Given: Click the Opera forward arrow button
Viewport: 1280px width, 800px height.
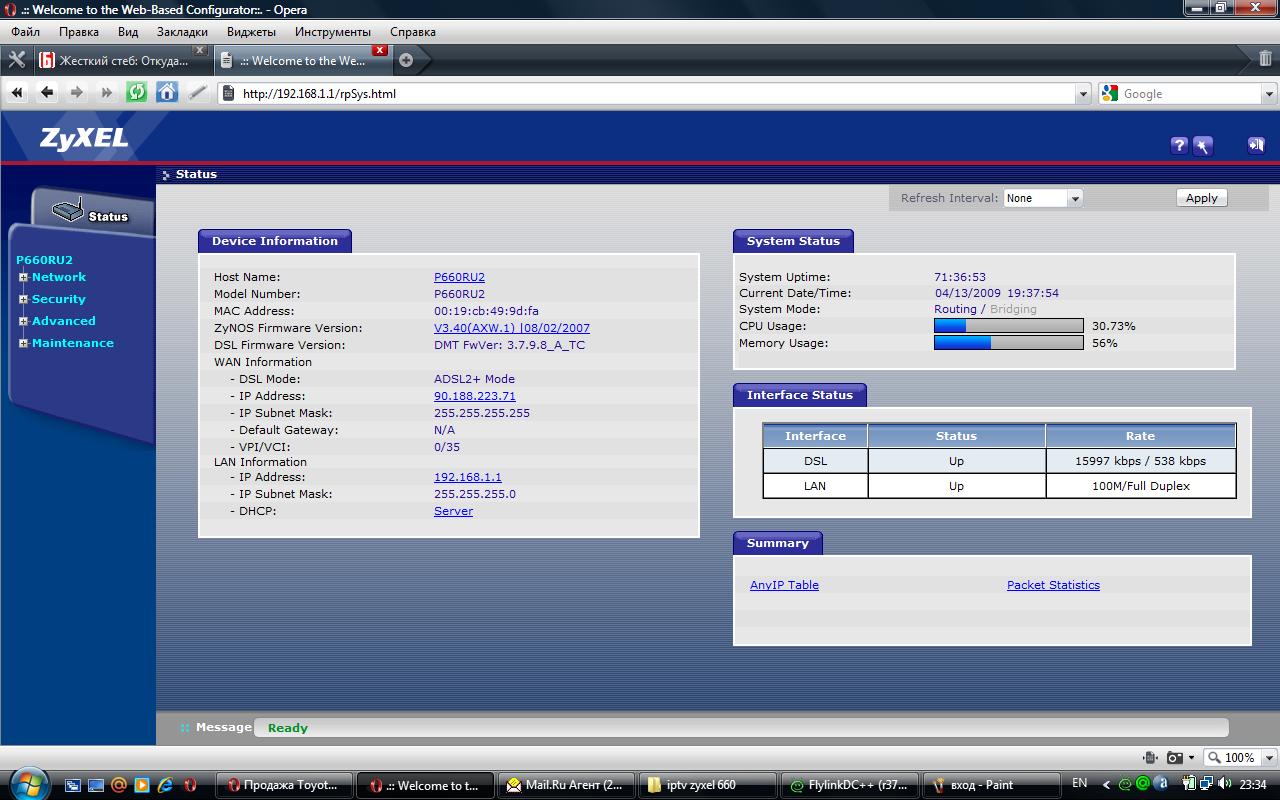Looking at the screenshot, I should tap(77, 93).
